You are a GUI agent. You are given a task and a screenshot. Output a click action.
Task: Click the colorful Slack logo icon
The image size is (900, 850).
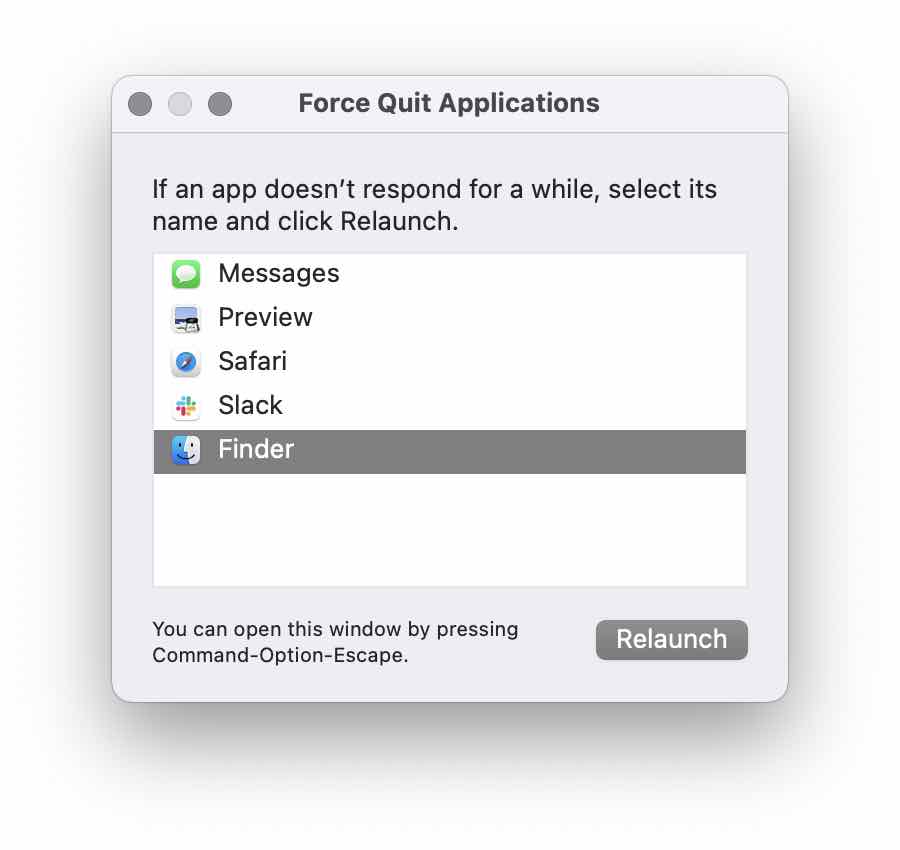click(x=186, y=406)
